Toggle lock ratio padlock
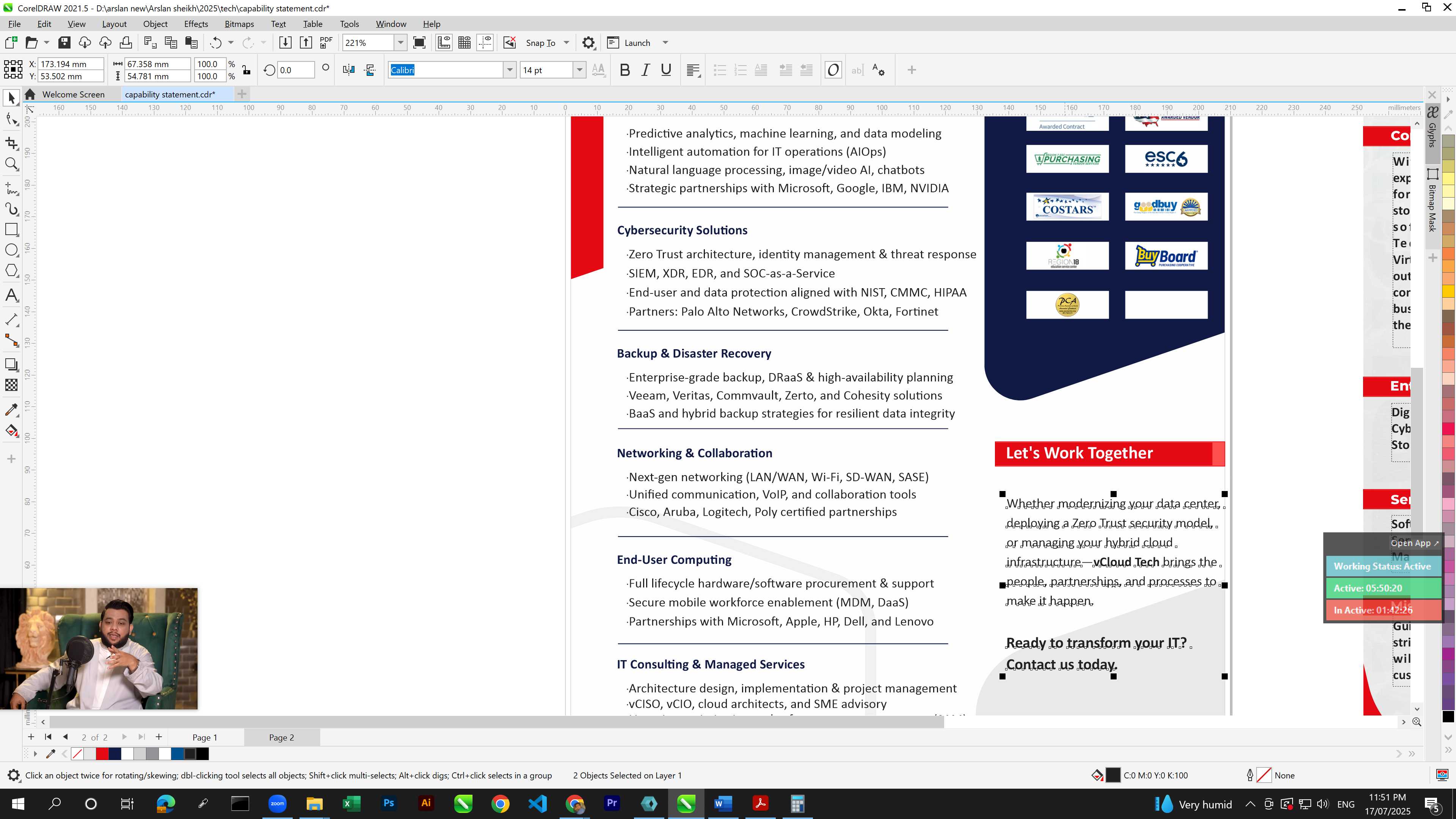1456x819 pixels. coord(246,70)
